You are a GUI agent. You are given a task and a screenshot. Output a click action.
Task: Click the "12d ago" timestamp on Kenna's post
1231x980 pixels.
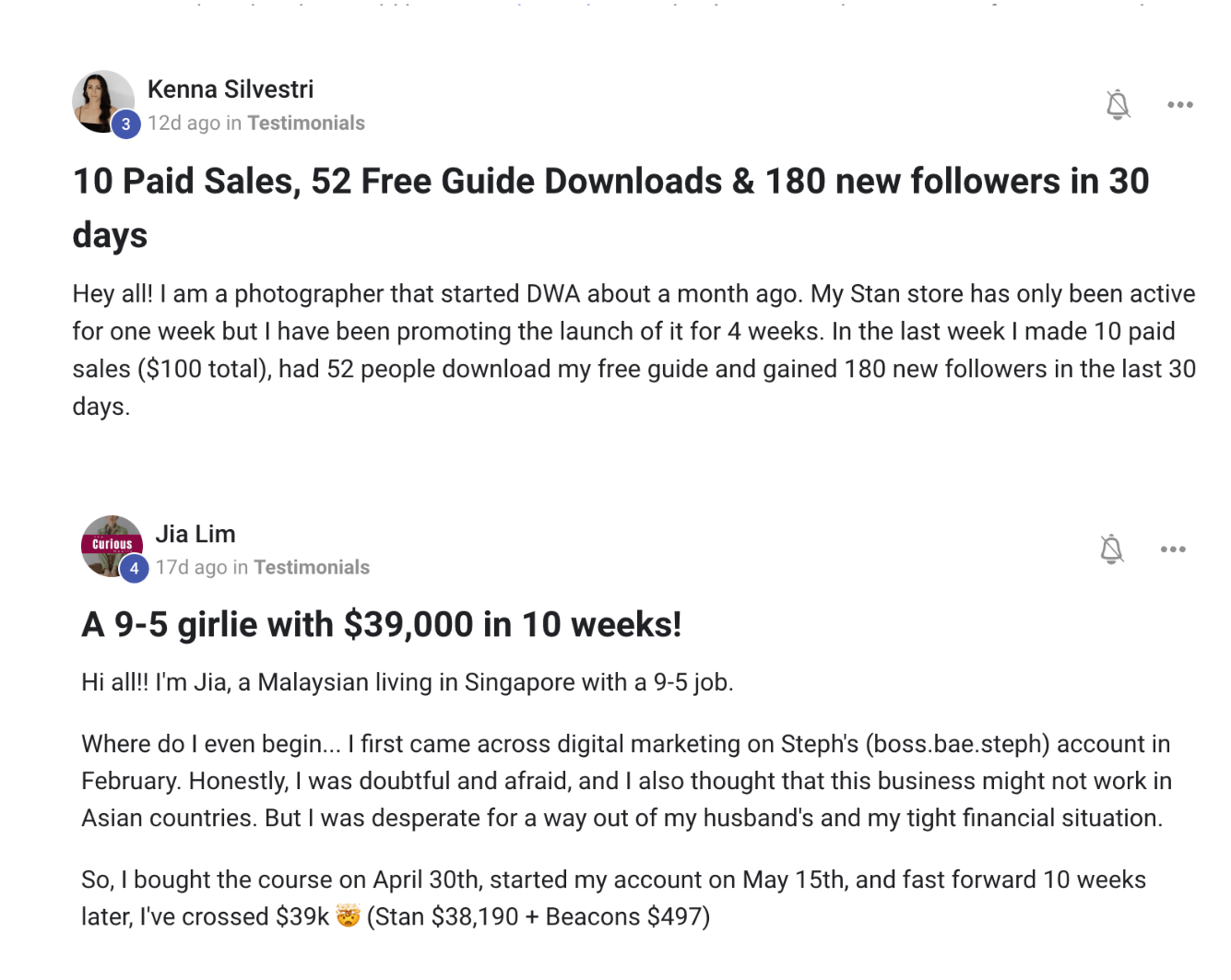[183, 124]
